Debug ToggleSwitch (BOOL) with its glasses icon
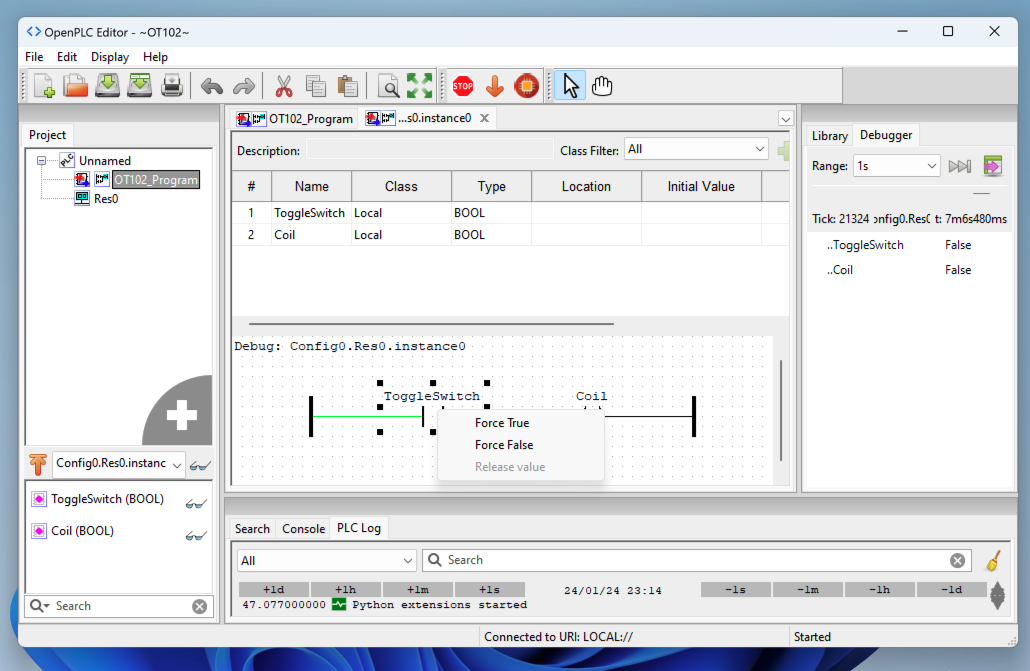This screenshot has height=671, width=1030. pyautogui.click(x=196, y=503)
